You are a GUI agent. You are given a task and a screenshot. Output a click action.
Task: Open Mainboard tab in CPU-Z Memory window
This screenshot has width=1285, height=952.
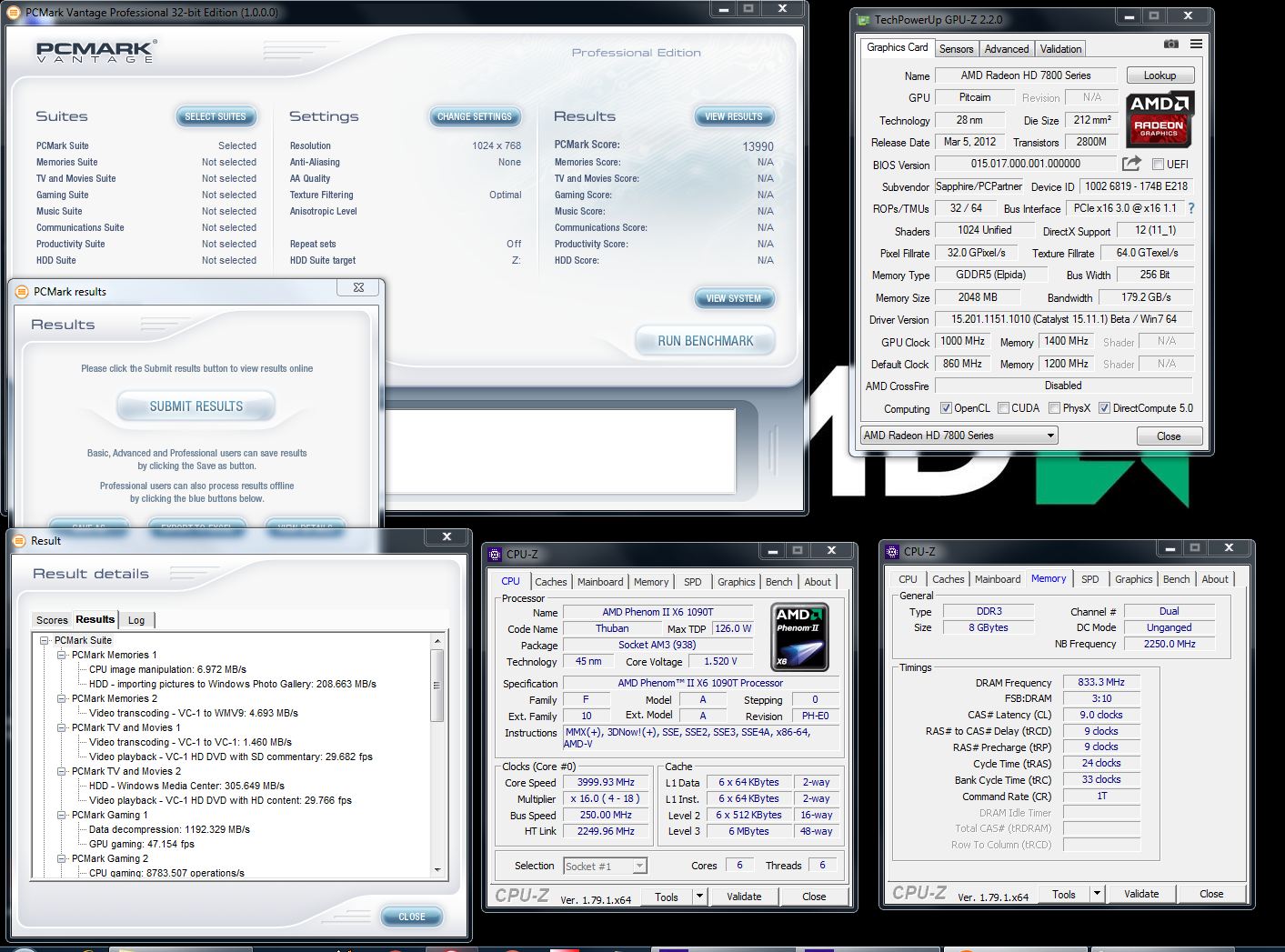[x=998, y=579]
